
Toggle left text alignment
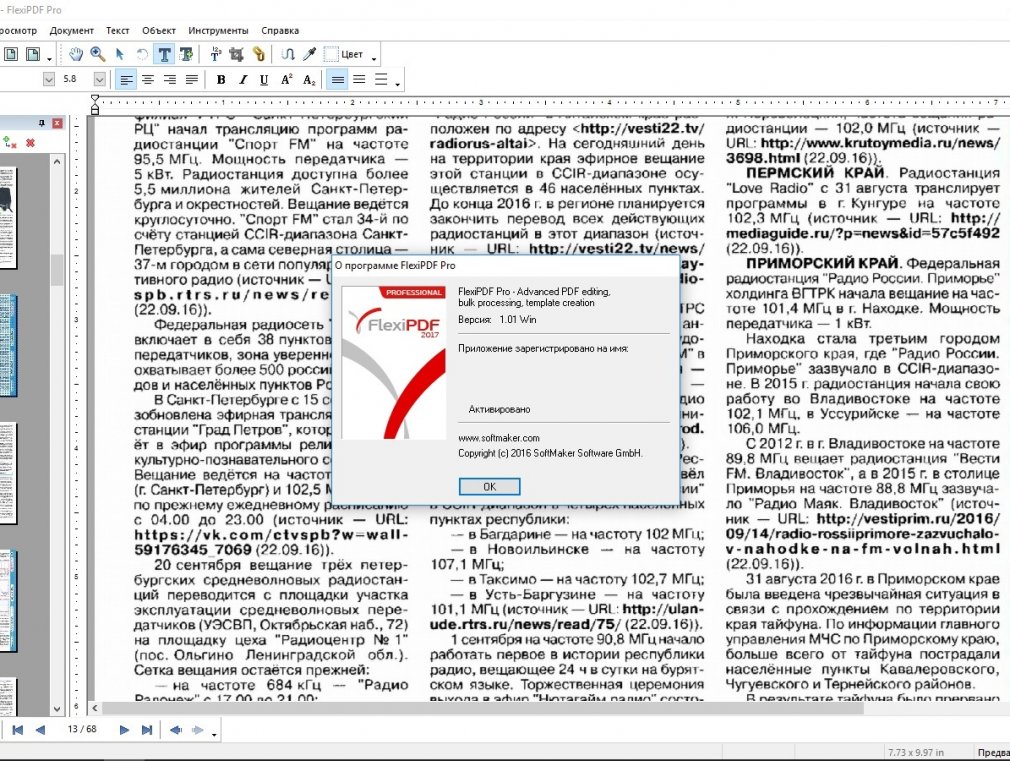click(x=126, y=80)
